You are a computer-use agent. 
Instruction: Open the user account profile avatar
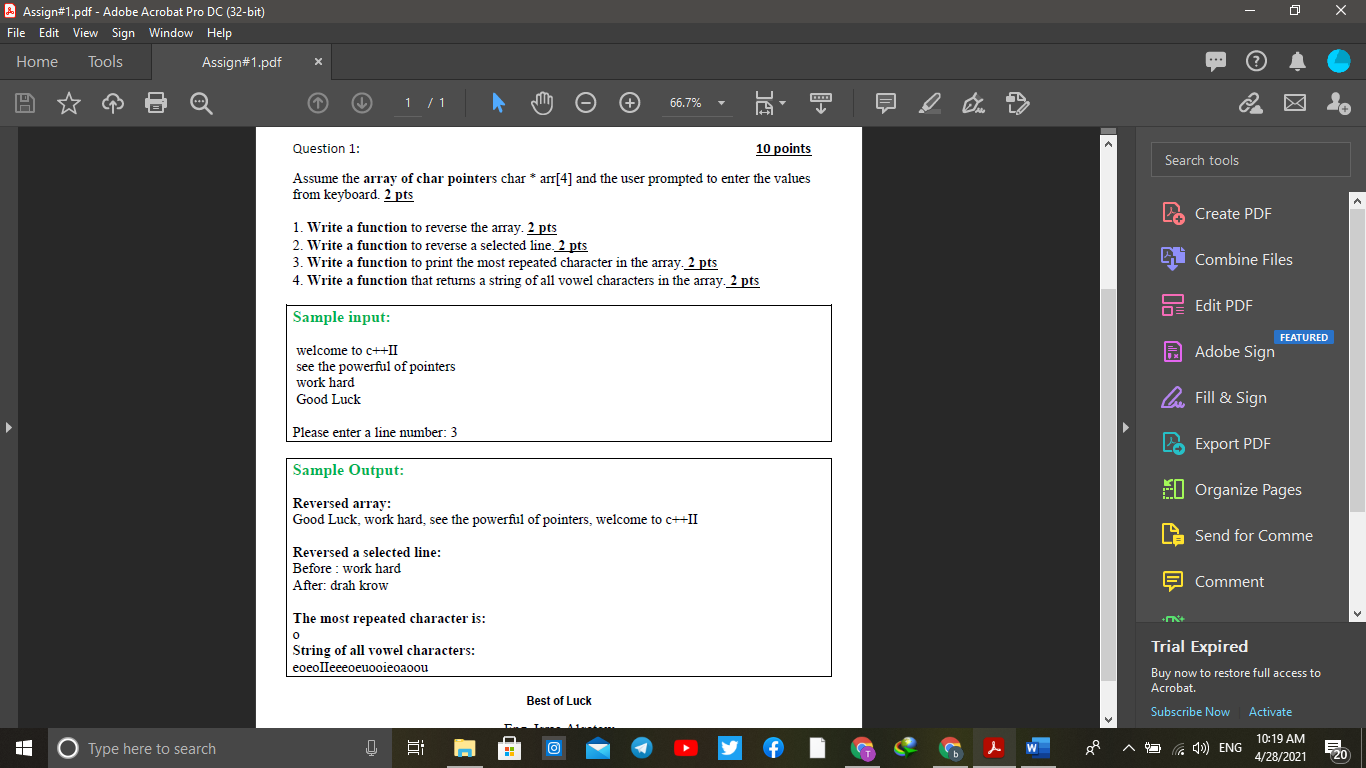(x=1339, y=62)
